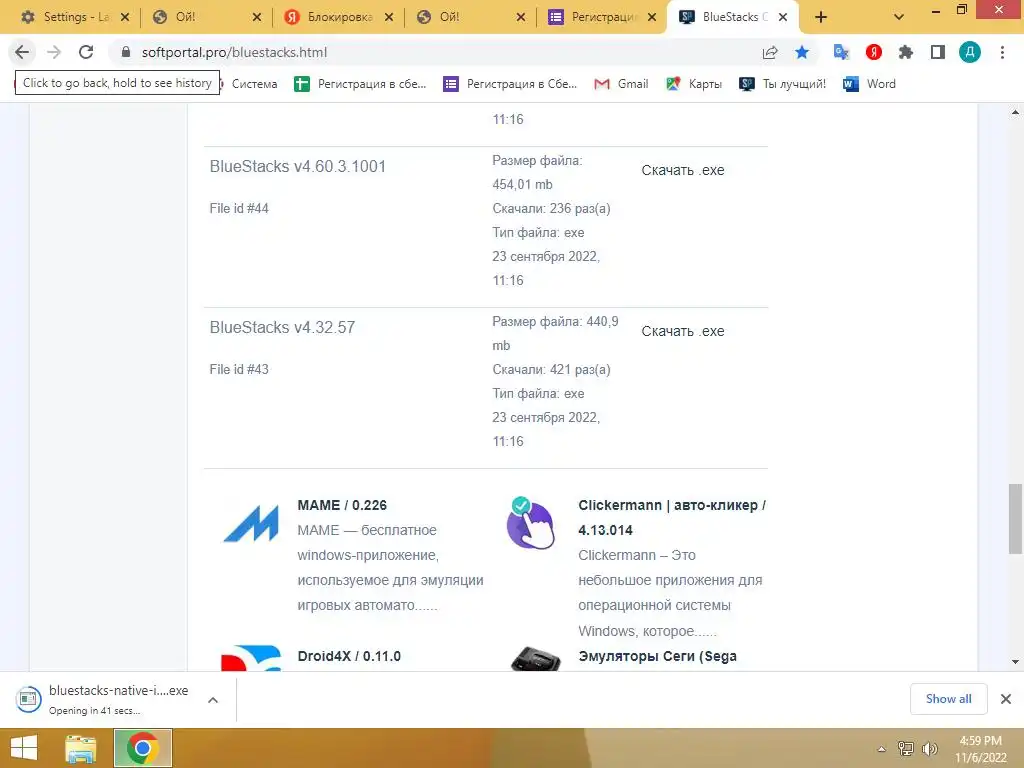Open the volume speaker tray icon
Image resolution: width=1024 pixels, height=768 pixels.
coord(929,748)
